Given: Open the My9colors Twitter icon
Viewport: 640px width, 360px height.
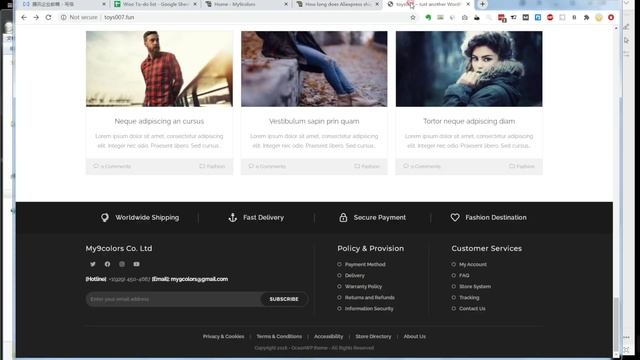Looking at the screenshot, I should pos(93,264).
